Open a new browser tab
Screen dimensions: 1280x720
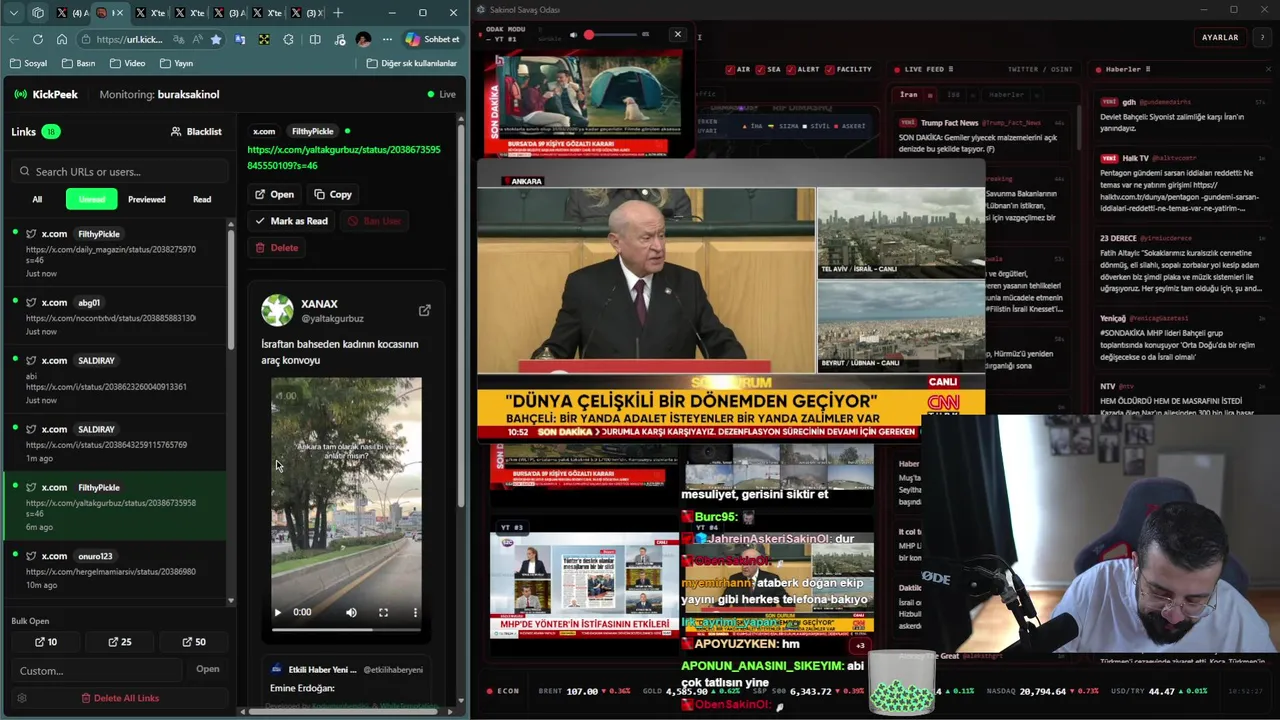tap(338, 13)
